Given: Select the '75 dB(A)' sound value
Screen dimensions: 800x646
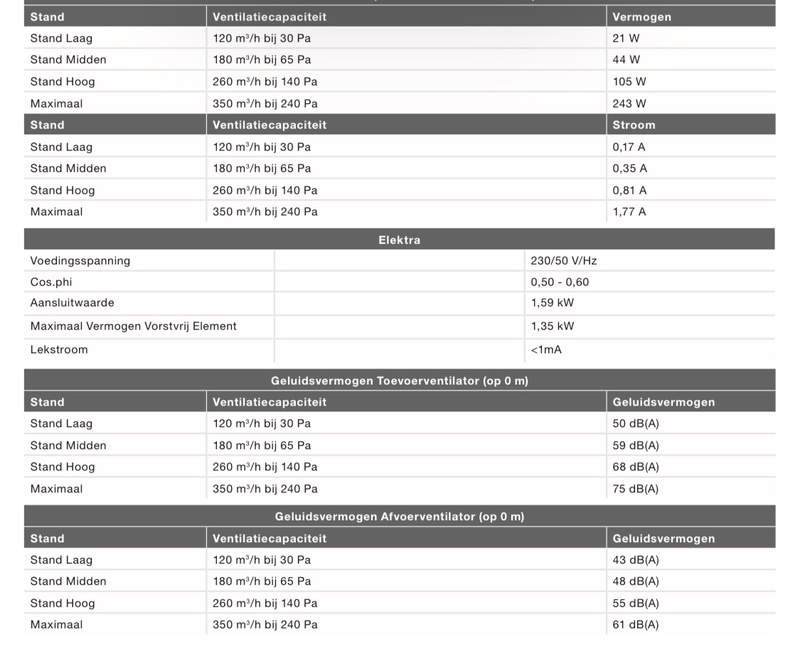Looking at the screenshot, I should click(635, 489).
